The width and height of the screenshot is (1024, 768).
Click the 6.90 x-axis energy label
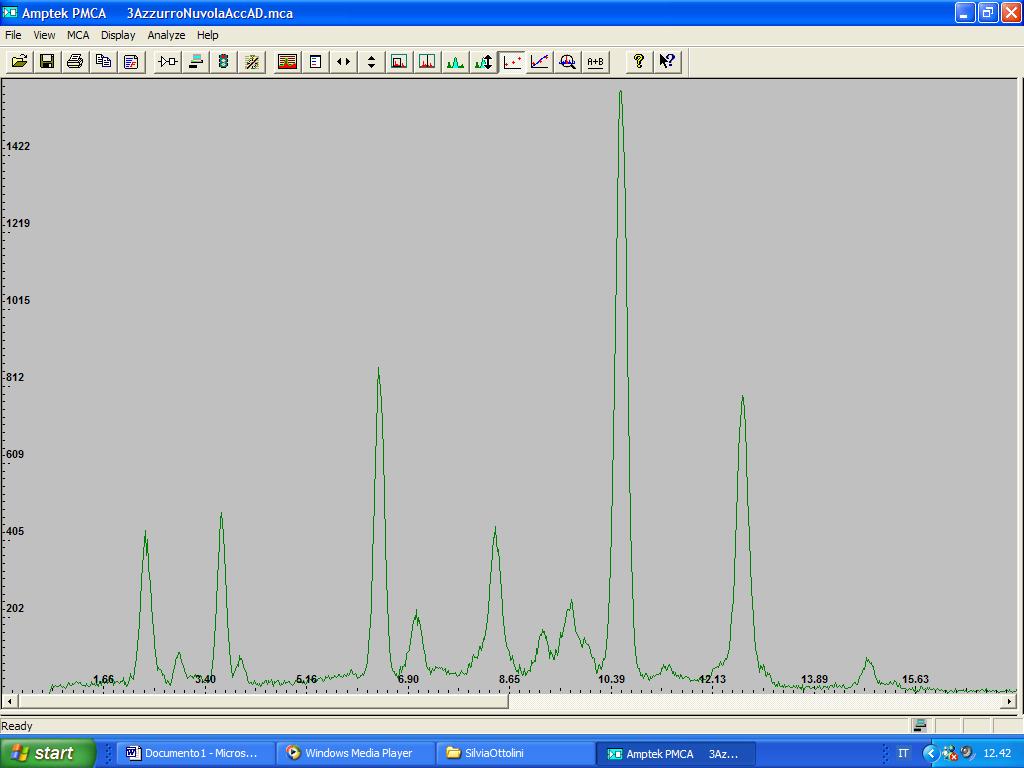pyautogui.click(x=408, y=679)
